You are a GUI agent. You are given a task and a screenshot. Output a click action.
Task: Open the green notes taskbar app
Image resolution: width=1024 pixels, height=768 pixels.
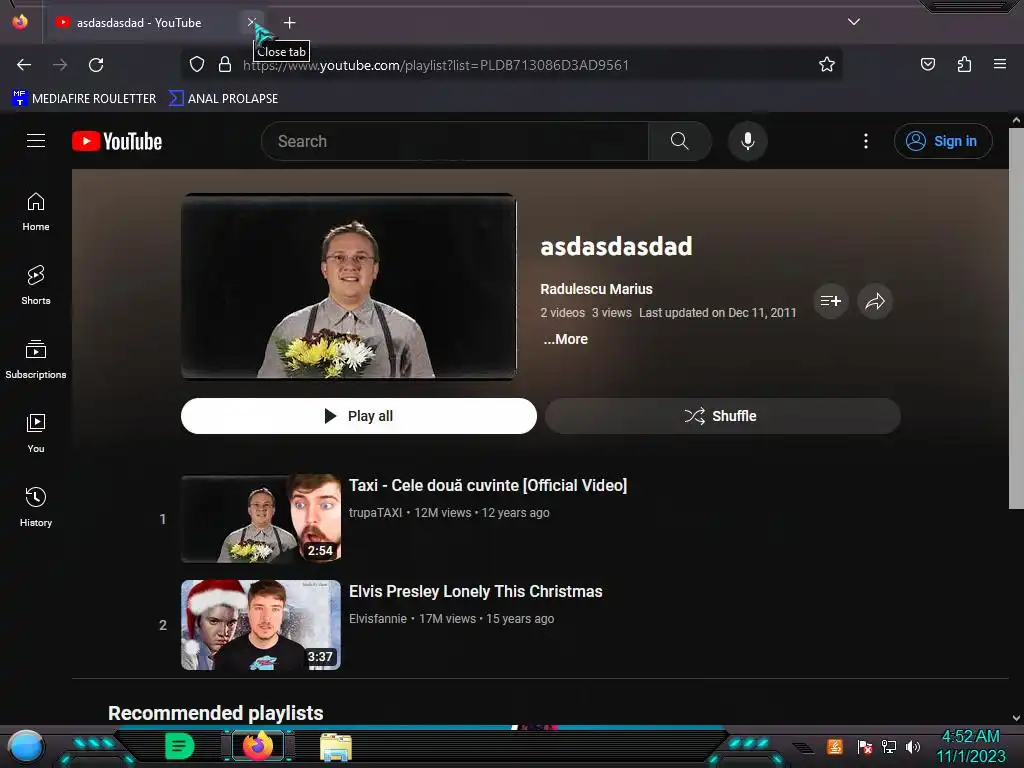pyautogui.click(x=180, y=746)
